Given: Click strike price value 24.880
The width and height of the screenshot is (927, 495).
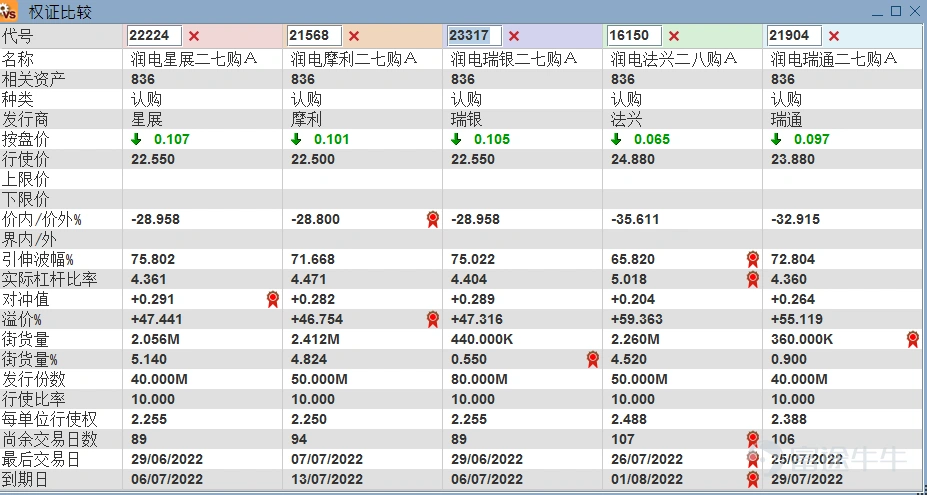Looking at the screenshot, I should [633, 160].
